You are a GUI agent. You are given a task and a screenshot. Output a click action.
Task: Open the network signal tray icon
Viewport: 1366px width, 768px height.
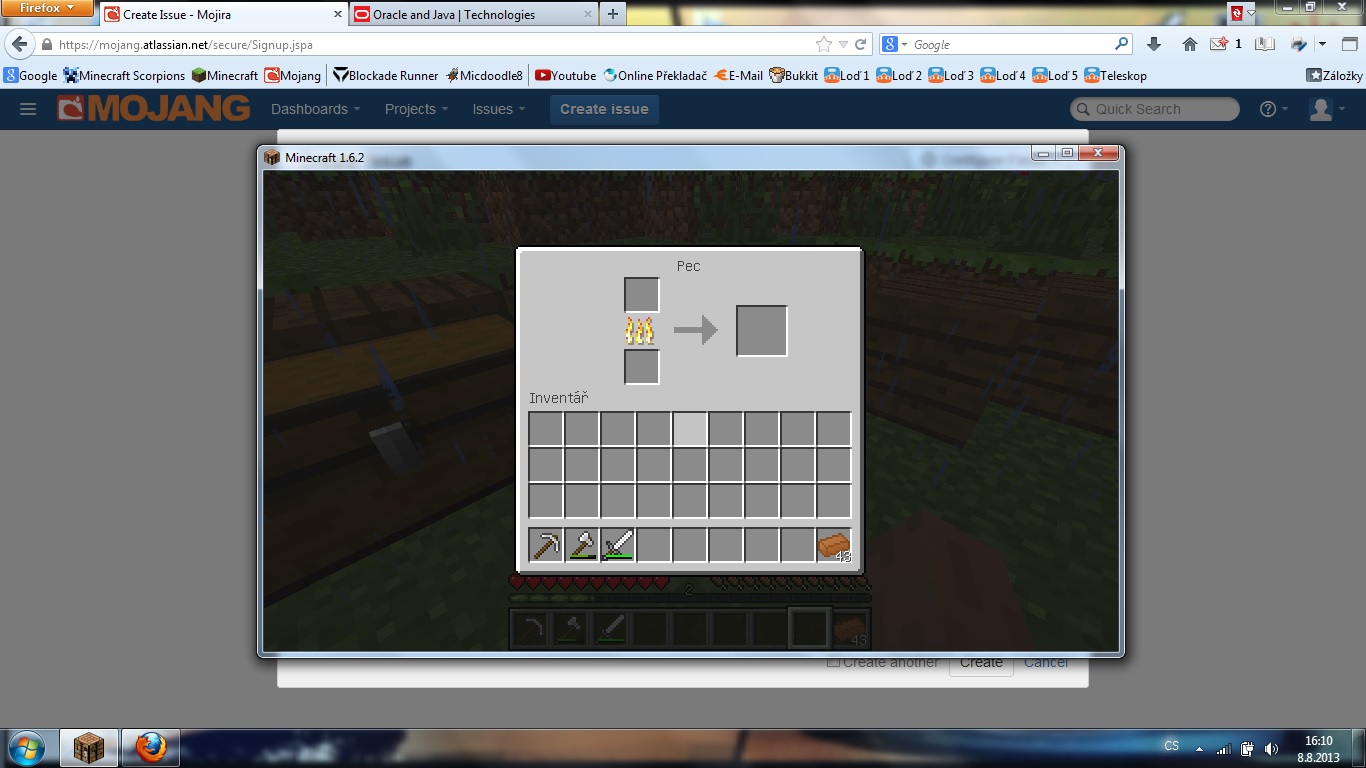point(1224,748)
